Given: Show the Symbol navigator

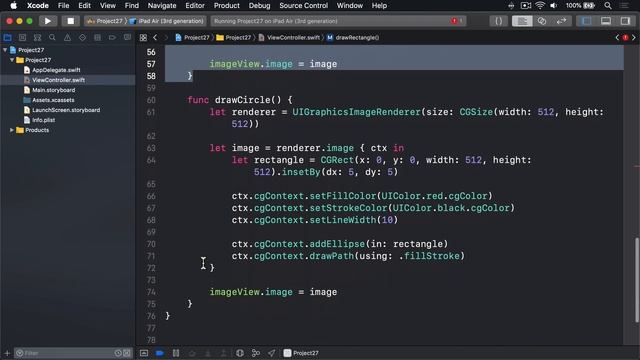Looking at the screenshot, I should (x=38, y=38).
